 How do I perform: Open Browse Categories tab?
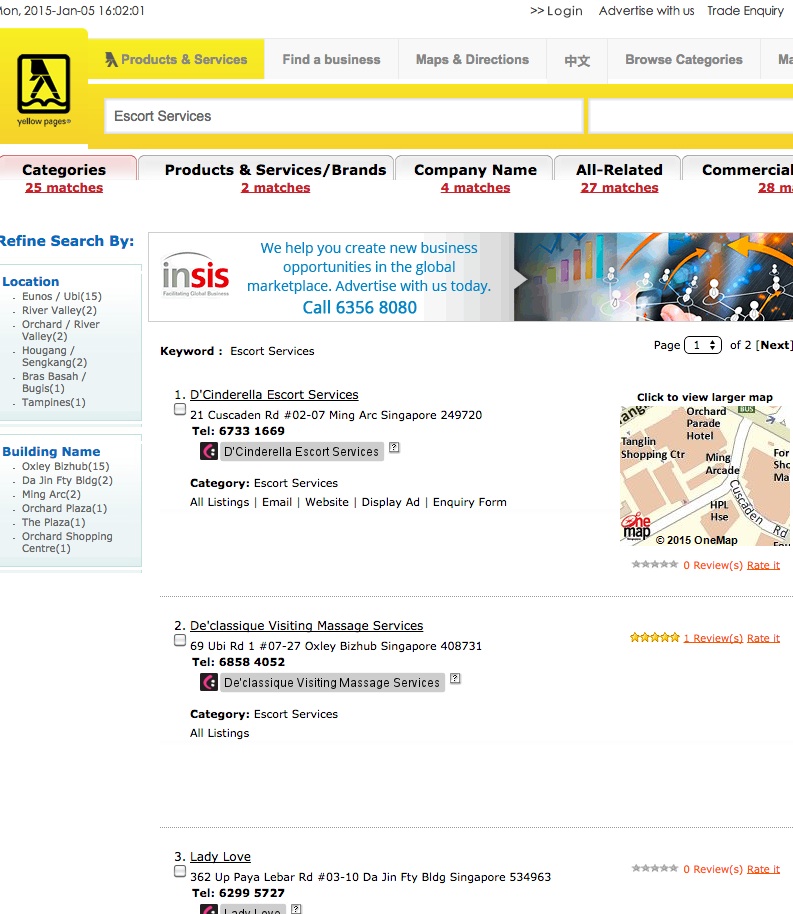[684, 59]
